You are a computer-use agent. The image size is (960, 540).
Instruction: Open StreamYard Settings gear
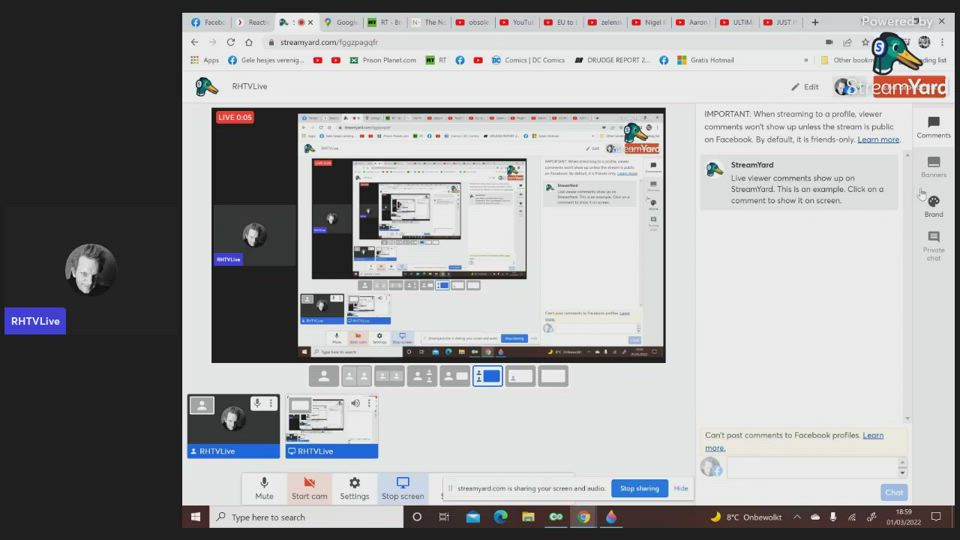[x=354, y=488]
